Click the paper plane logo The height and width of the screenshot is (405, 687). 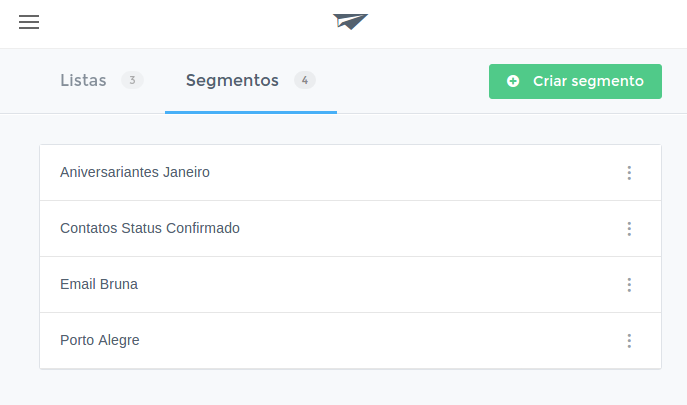click(x=350, y=21)
